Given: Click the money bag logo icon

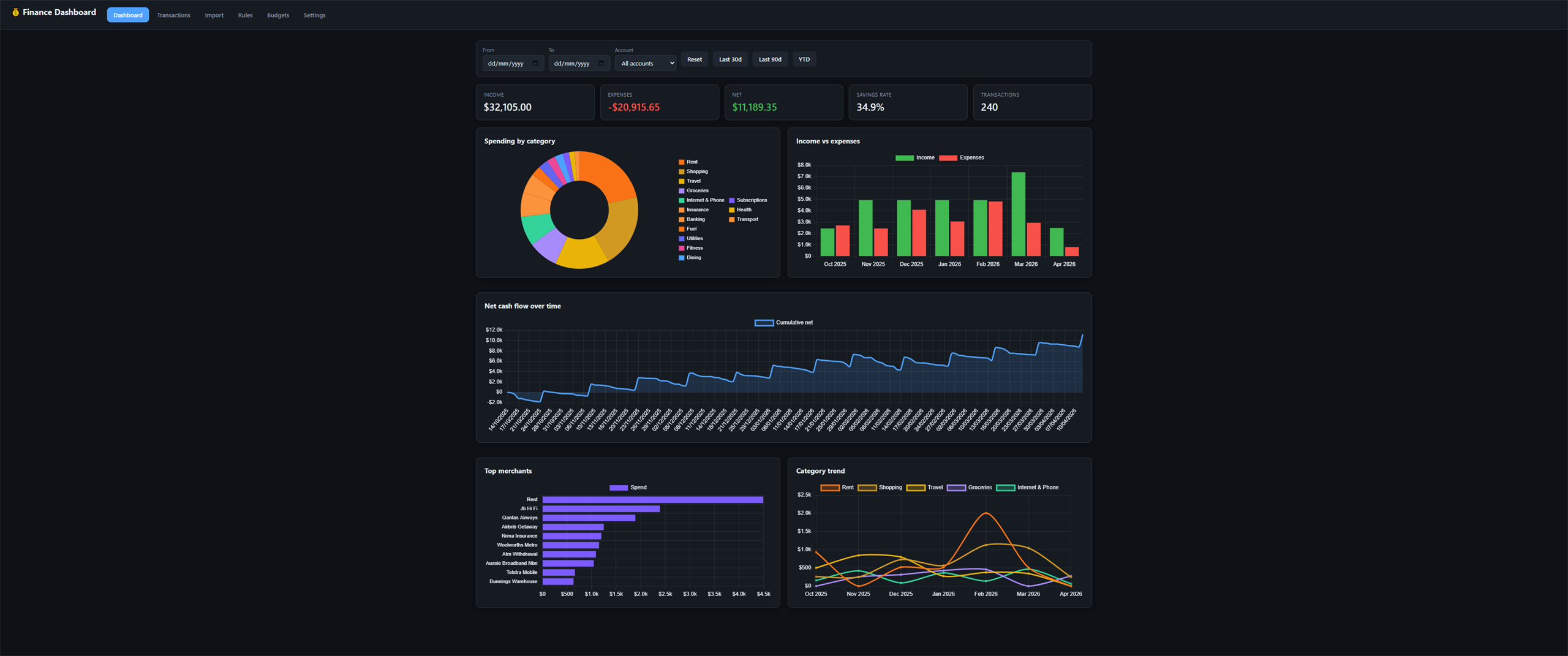Looking at the screenshot, I should (x=15, y=12).
